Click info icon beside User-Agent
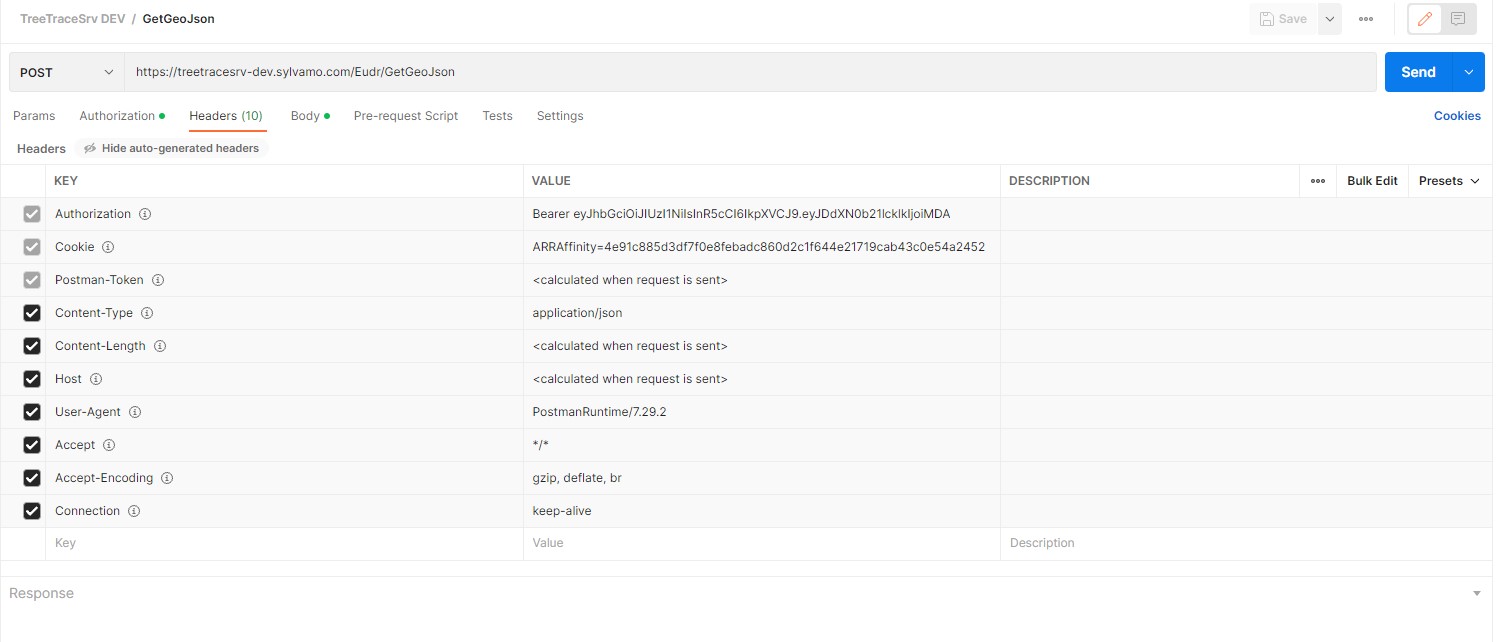Image resolution: width=1496 pixels, height=642 pixels. tap(135, 412)
